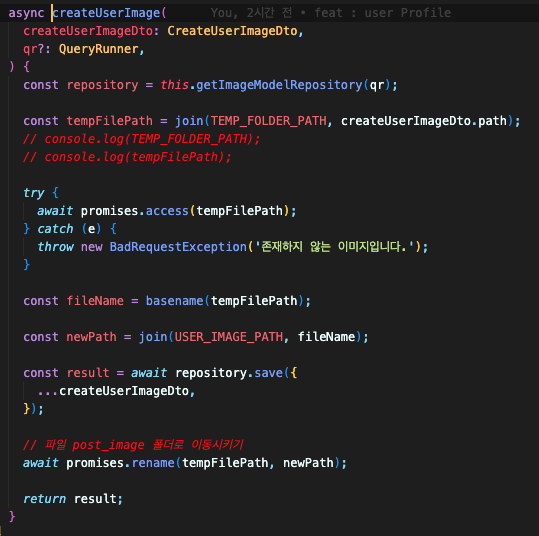
Task: Place cursor on 'createUserImage(' method name
Action: coord(109,13)
